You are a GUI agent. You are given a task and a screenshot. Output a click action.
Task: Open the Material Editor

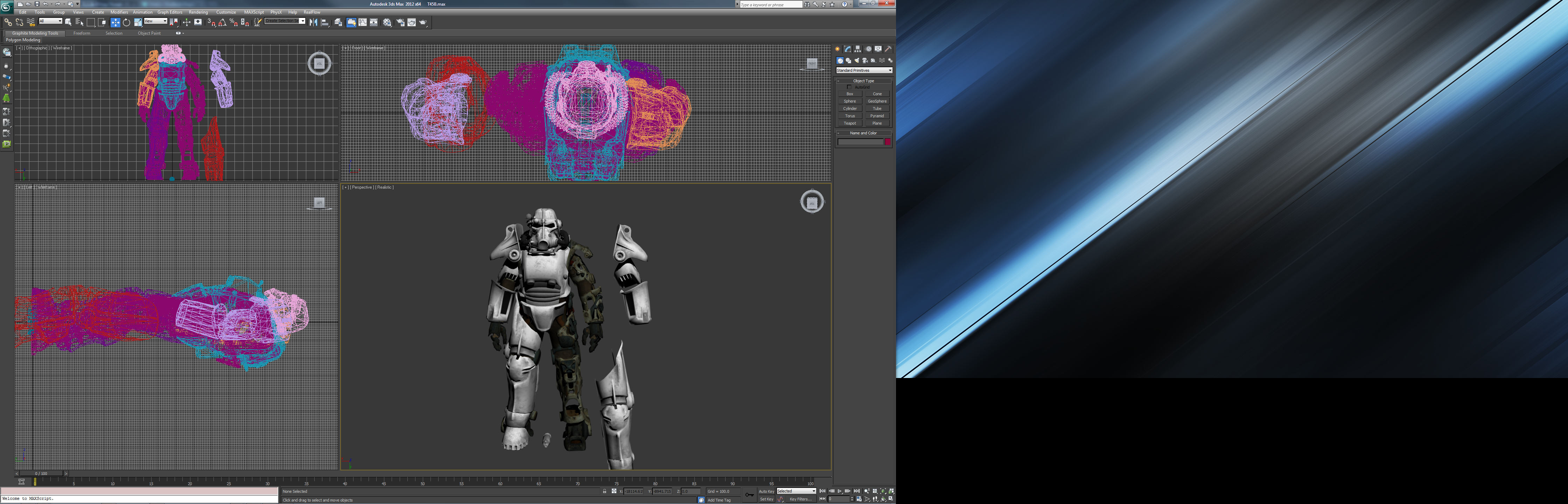387,22
